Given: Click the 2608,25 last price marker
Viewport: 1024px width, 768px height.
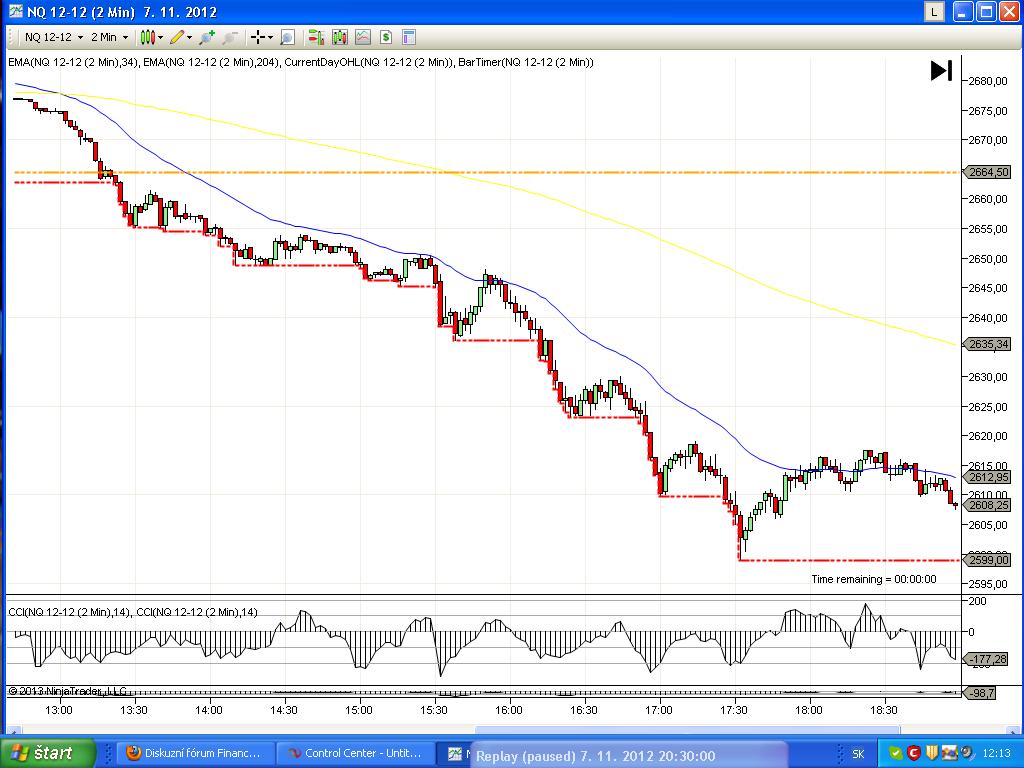Looking at the screenshot, I should pyautogui.click(x=987, y=505).
